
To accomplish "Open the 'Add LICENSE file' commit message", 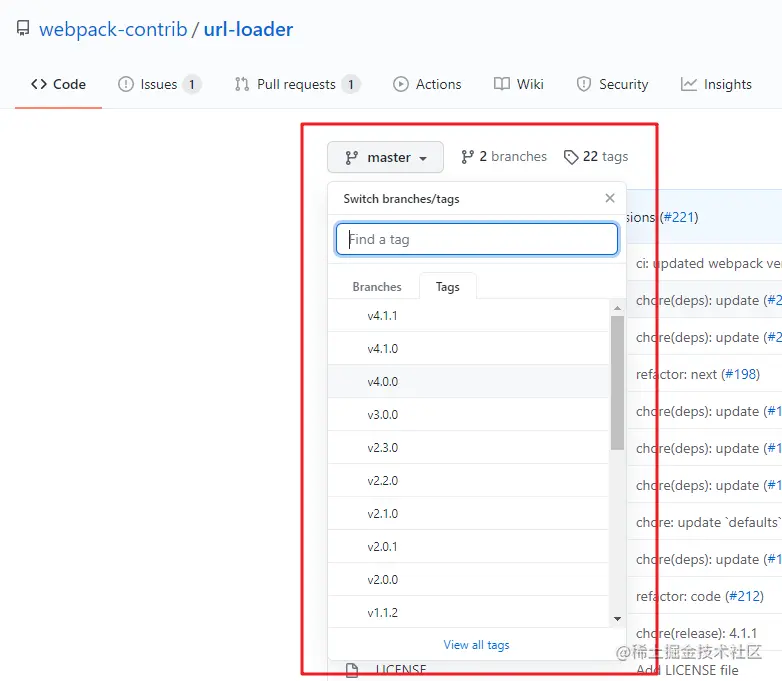I will click(x=687, y=670).
